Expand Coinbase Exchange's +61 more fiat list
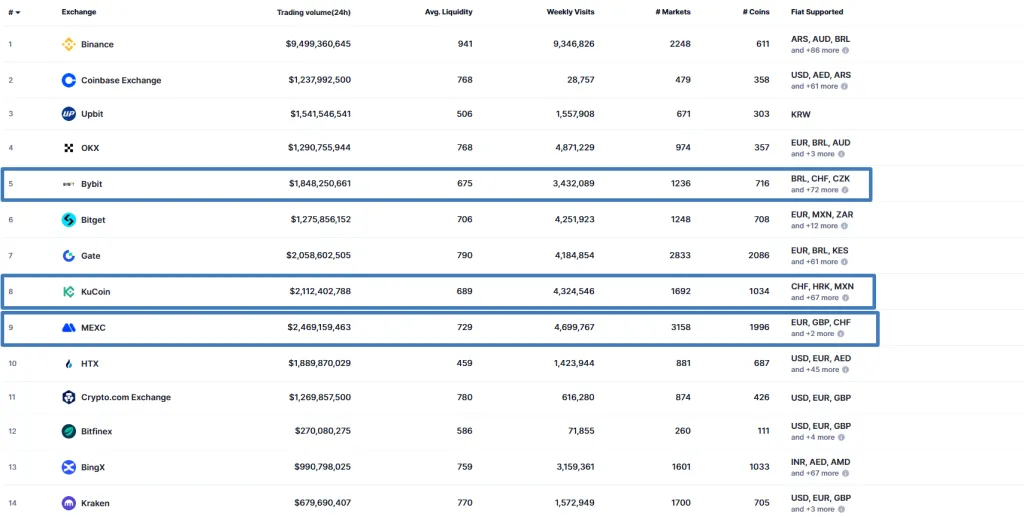Screen dimensions: 1024x517 tap(818, 86)
